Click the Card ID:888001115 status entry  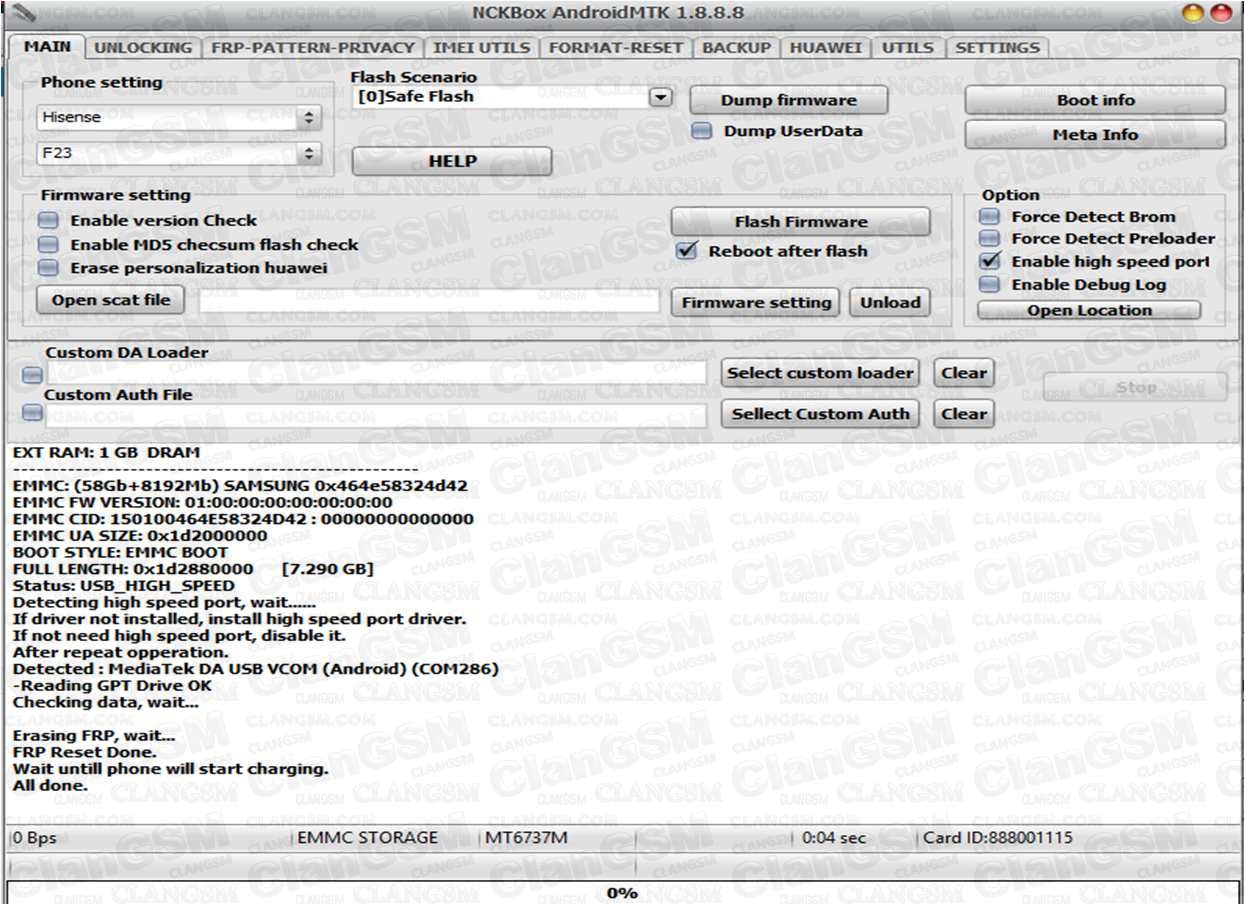pos(997,838)
